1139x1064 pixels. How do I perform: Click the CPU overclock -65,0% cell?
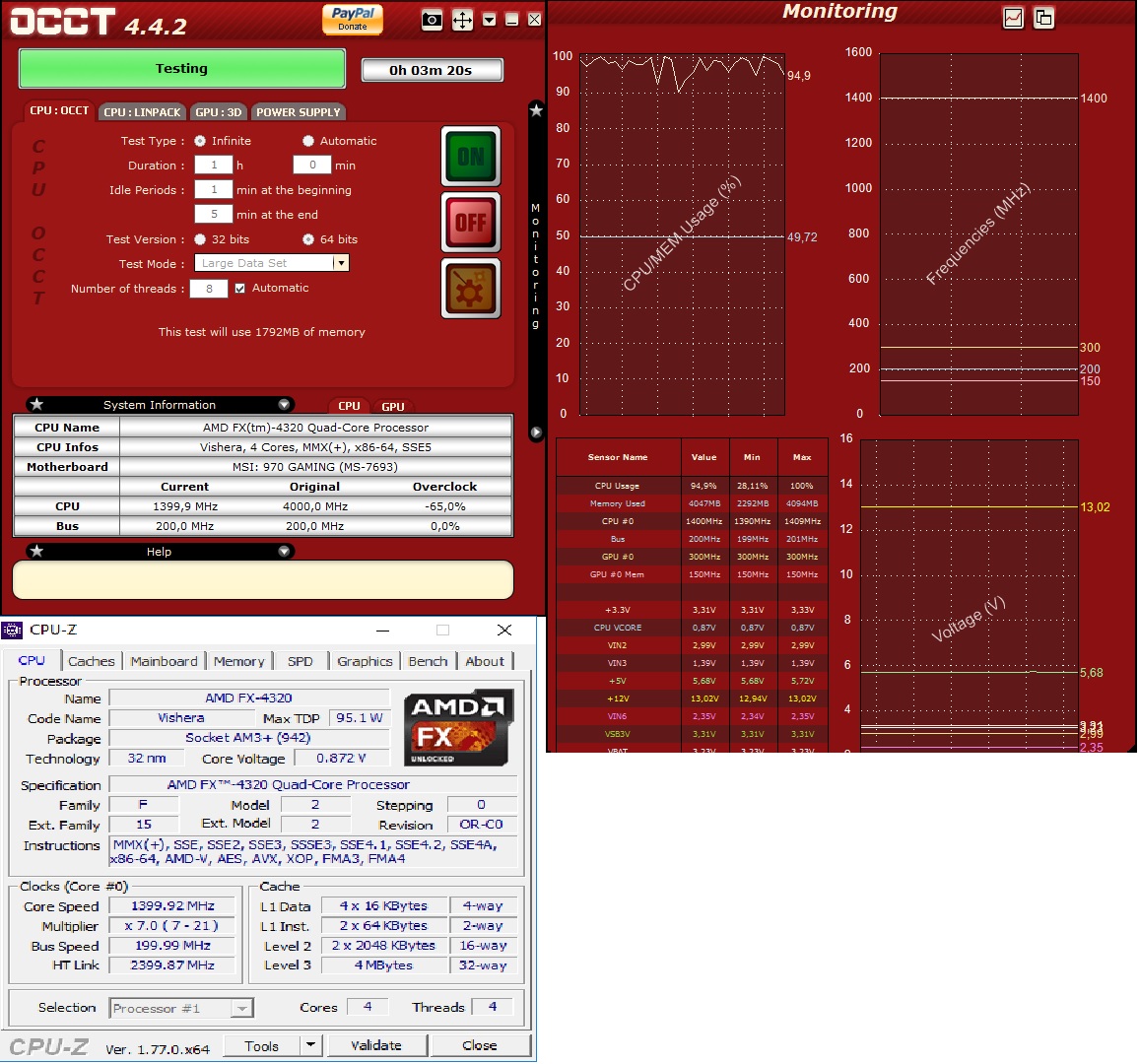click(x=444, y=506)
